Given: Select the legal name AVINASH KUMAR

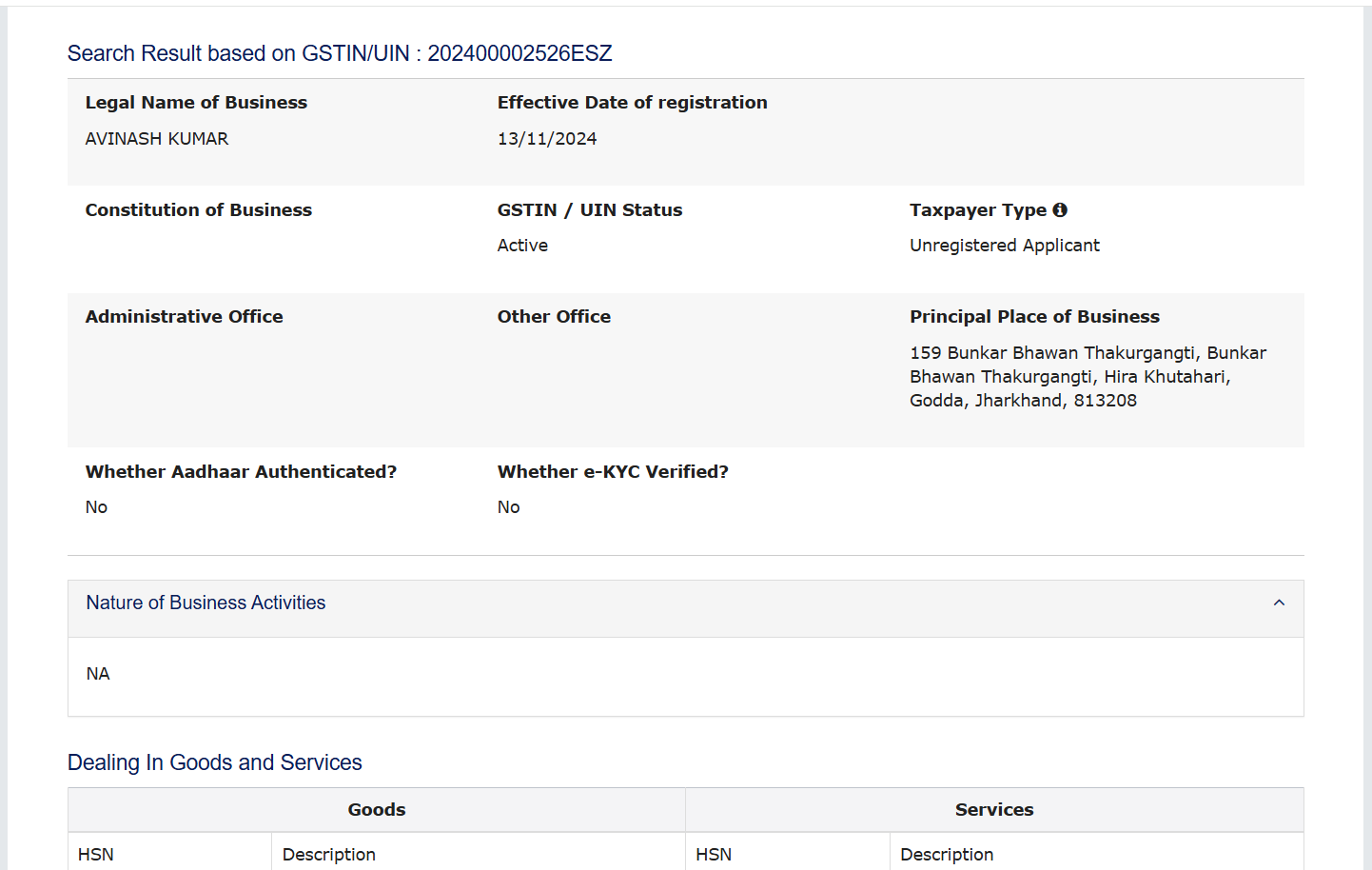Looking at the screenshot, I should pos(157,139).
